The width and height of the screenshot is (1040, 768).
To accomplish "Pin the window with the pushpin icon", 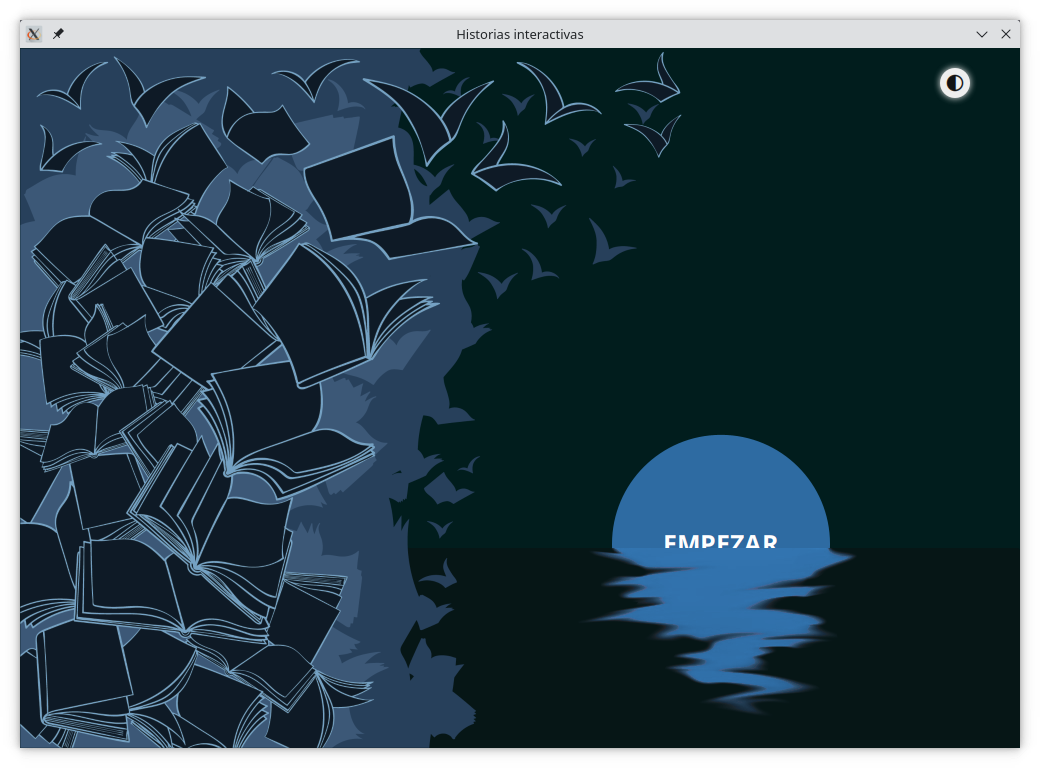I will [58, 34].
